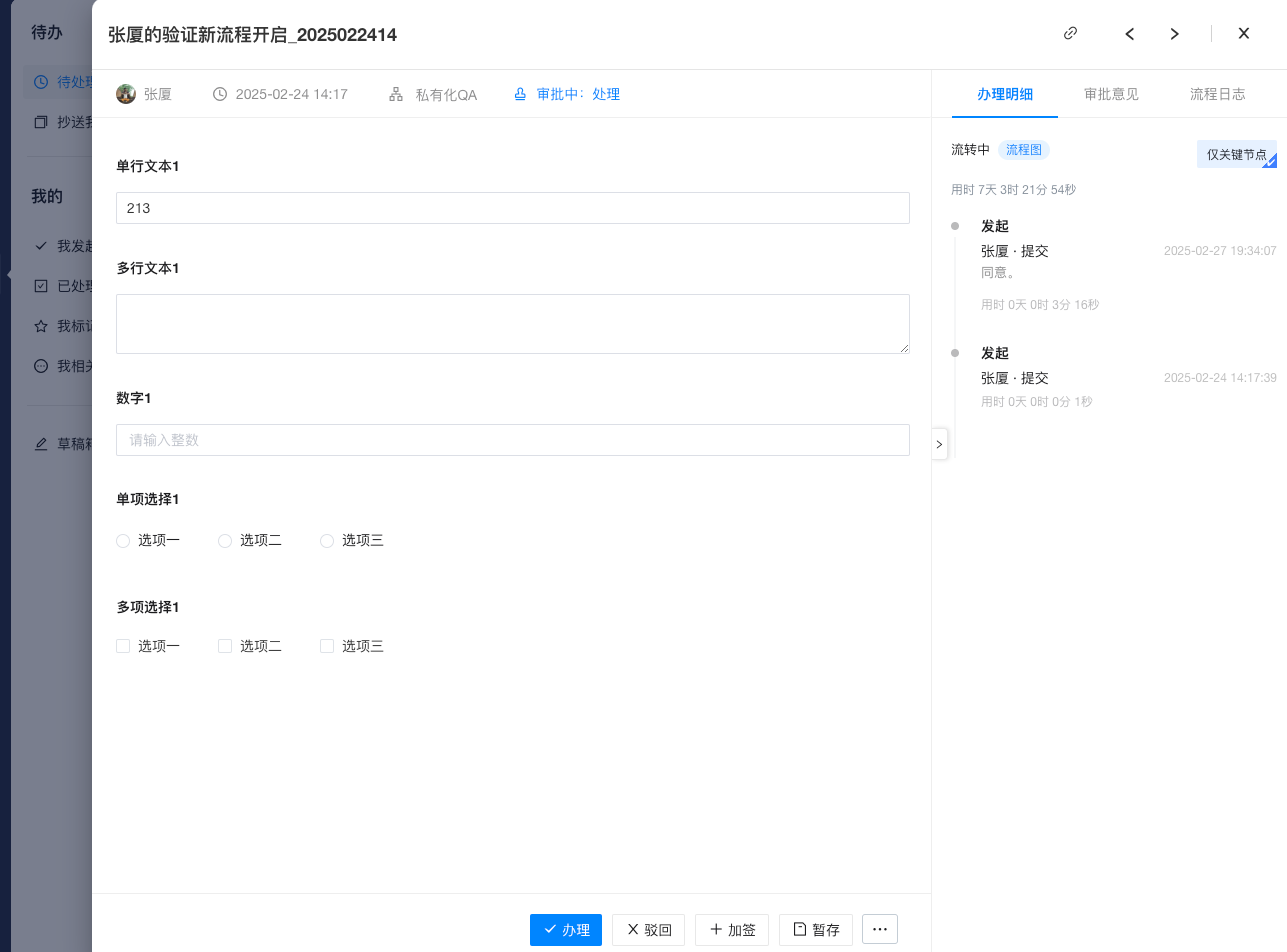1287x952 pixels.
Task: Click the 驳回 button
Action: (648, 929)
